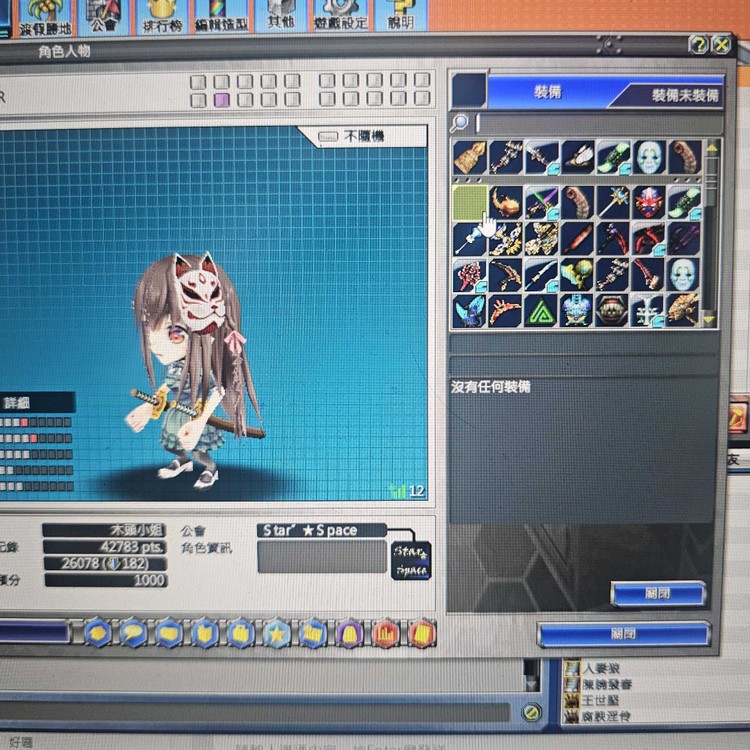This screenshot has height=750, width=750.
Task: Click the equipment search input field
Action: point(600,123)
